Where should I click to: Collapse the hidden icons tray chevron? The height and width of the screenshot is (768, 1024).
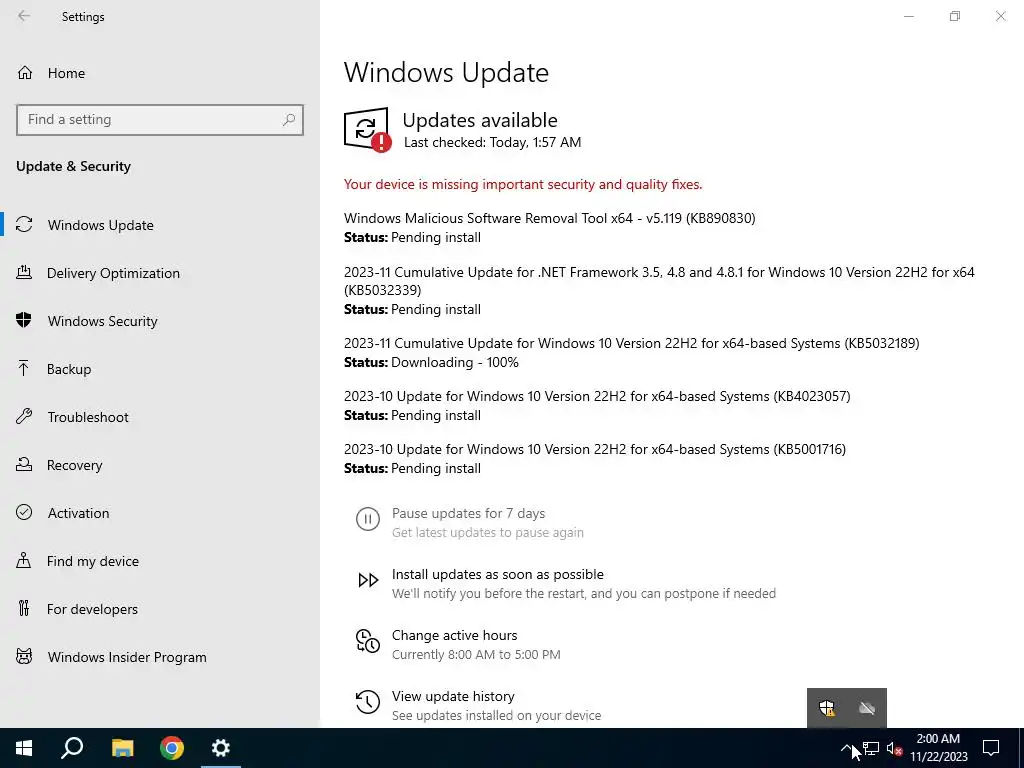tap(846, 748)
